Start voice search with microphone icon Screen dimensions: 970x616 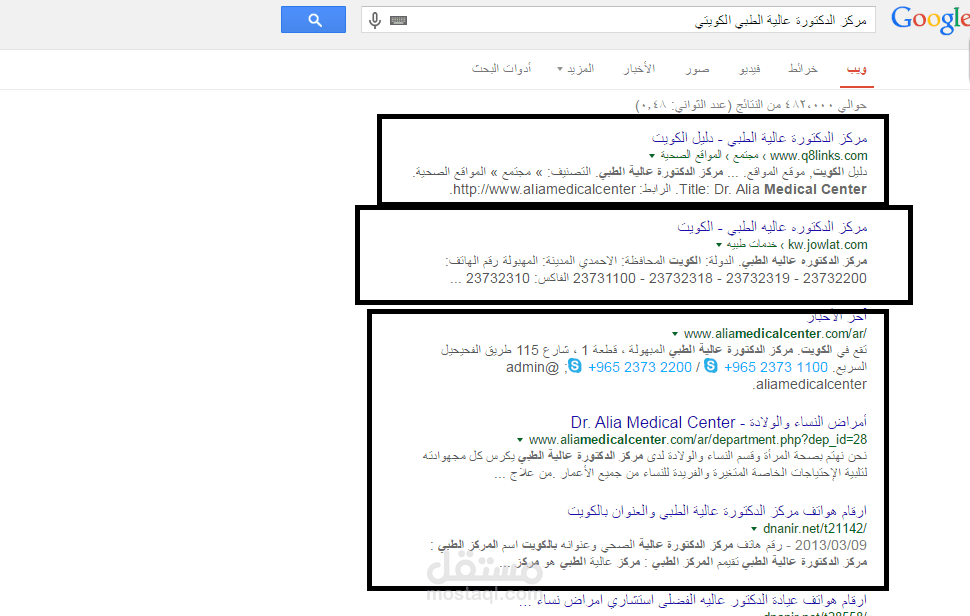tap(375, 20)
